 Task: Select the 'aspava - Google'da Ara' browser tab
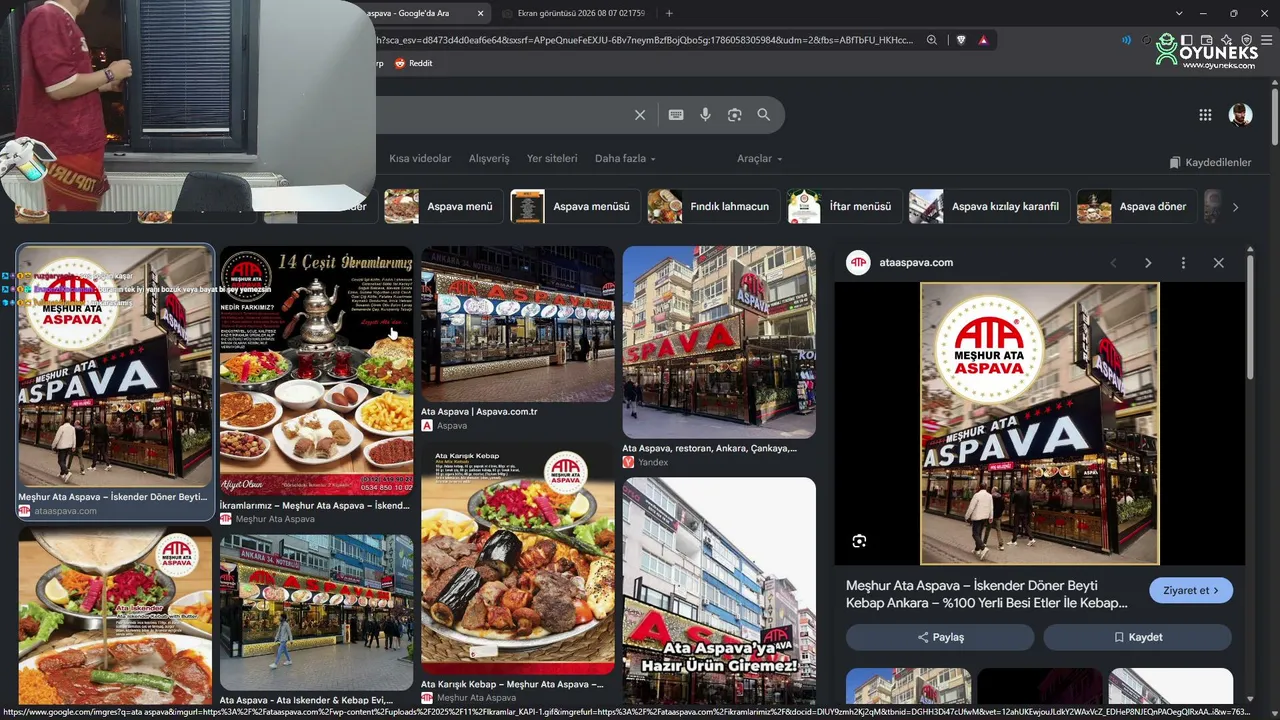425,13
